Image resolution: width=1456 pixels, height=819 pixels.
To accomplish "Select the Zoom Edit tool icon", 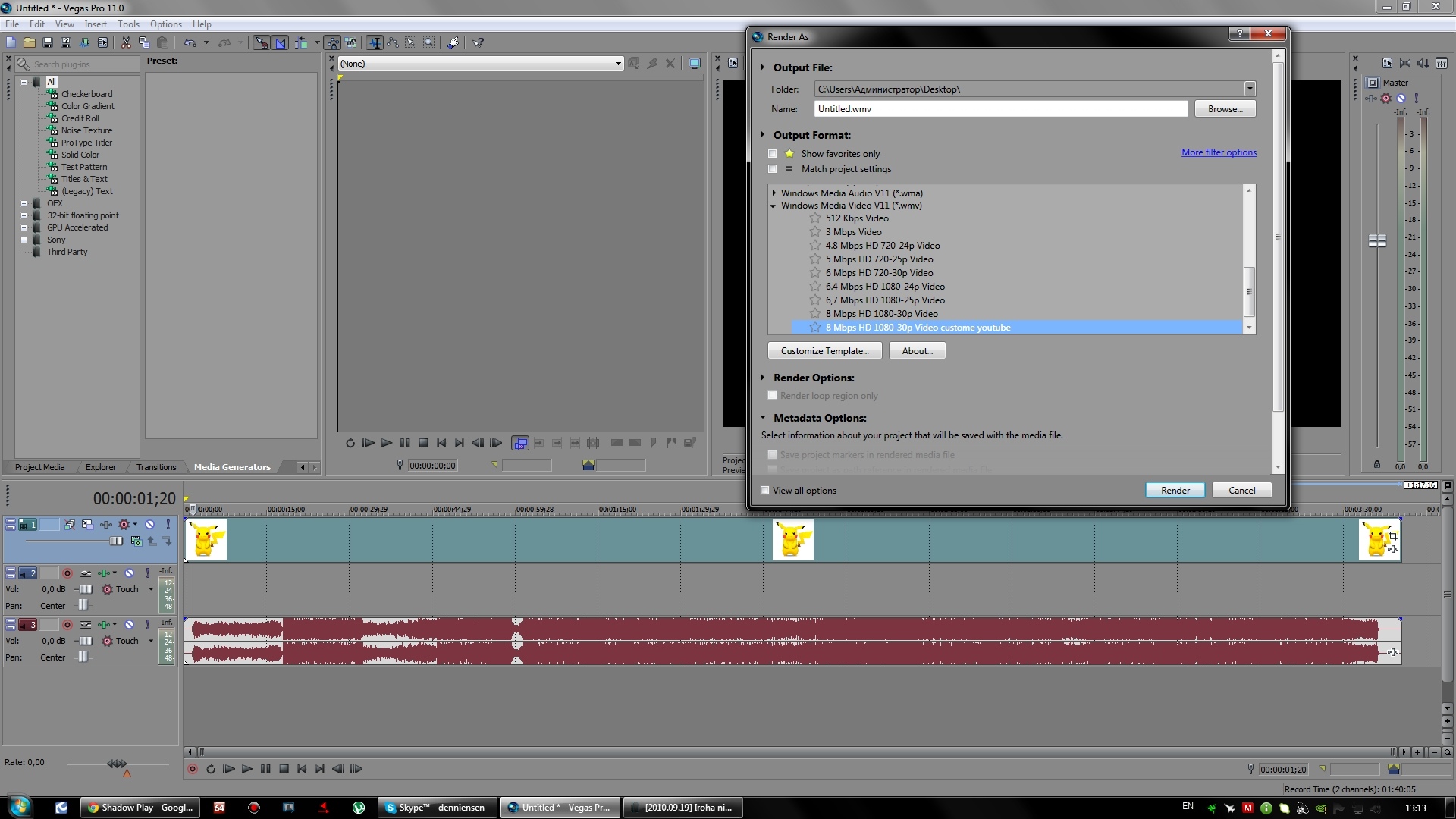I will (429, 43).
